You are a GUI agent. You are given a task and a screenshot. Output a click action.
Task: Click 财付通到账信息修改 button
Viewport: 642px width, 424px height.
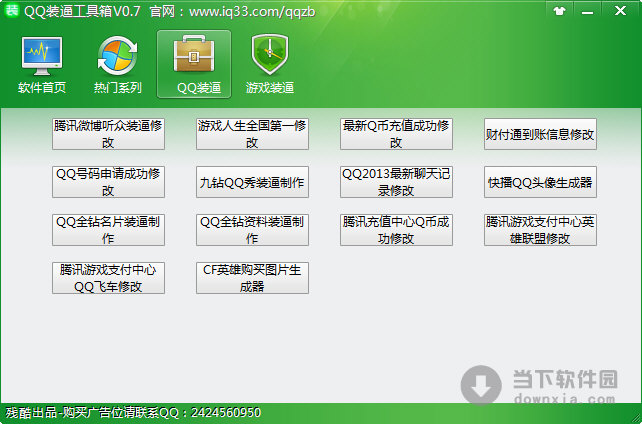(x=540, y=134)
